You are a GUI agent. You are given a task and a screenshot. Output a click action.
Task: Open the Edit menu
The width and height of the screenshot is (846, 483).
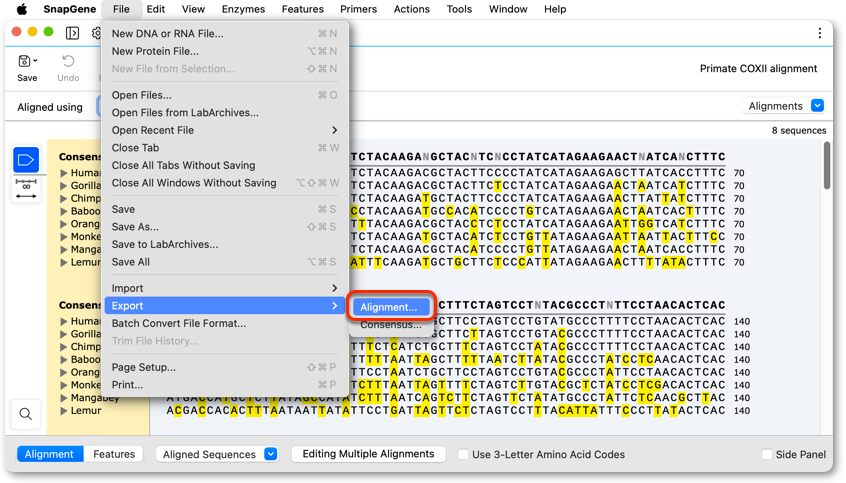coord(156,9)
